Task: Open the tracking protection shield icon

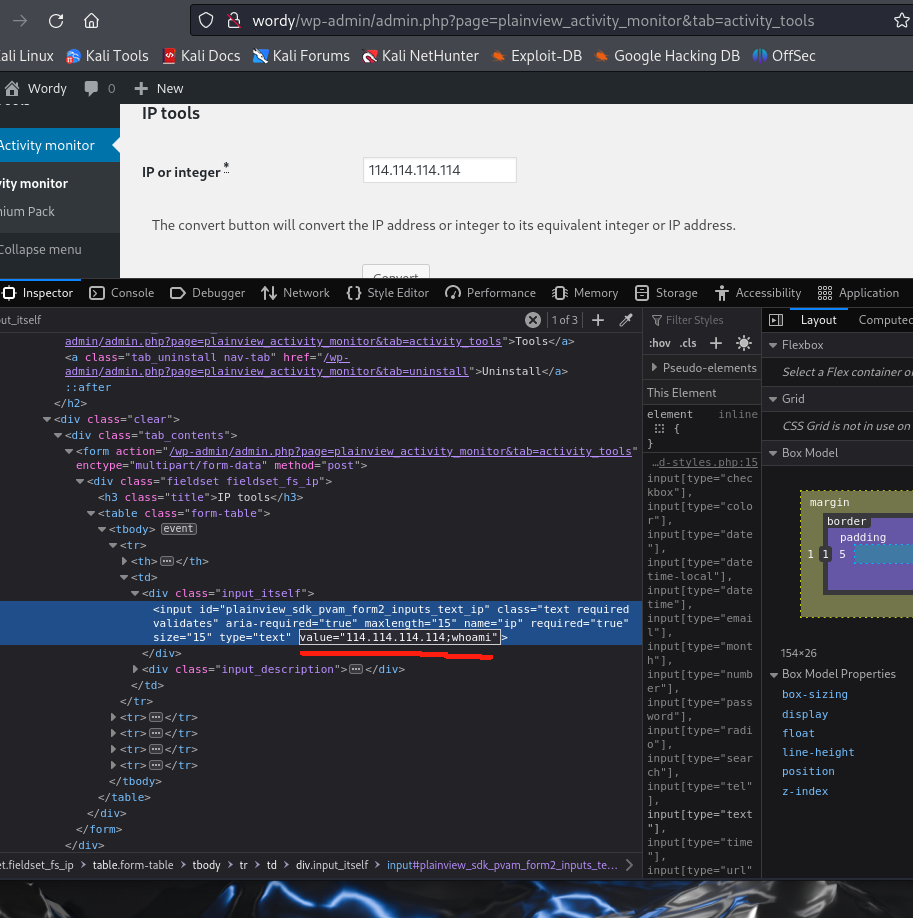Action: (x=206, y=21)
